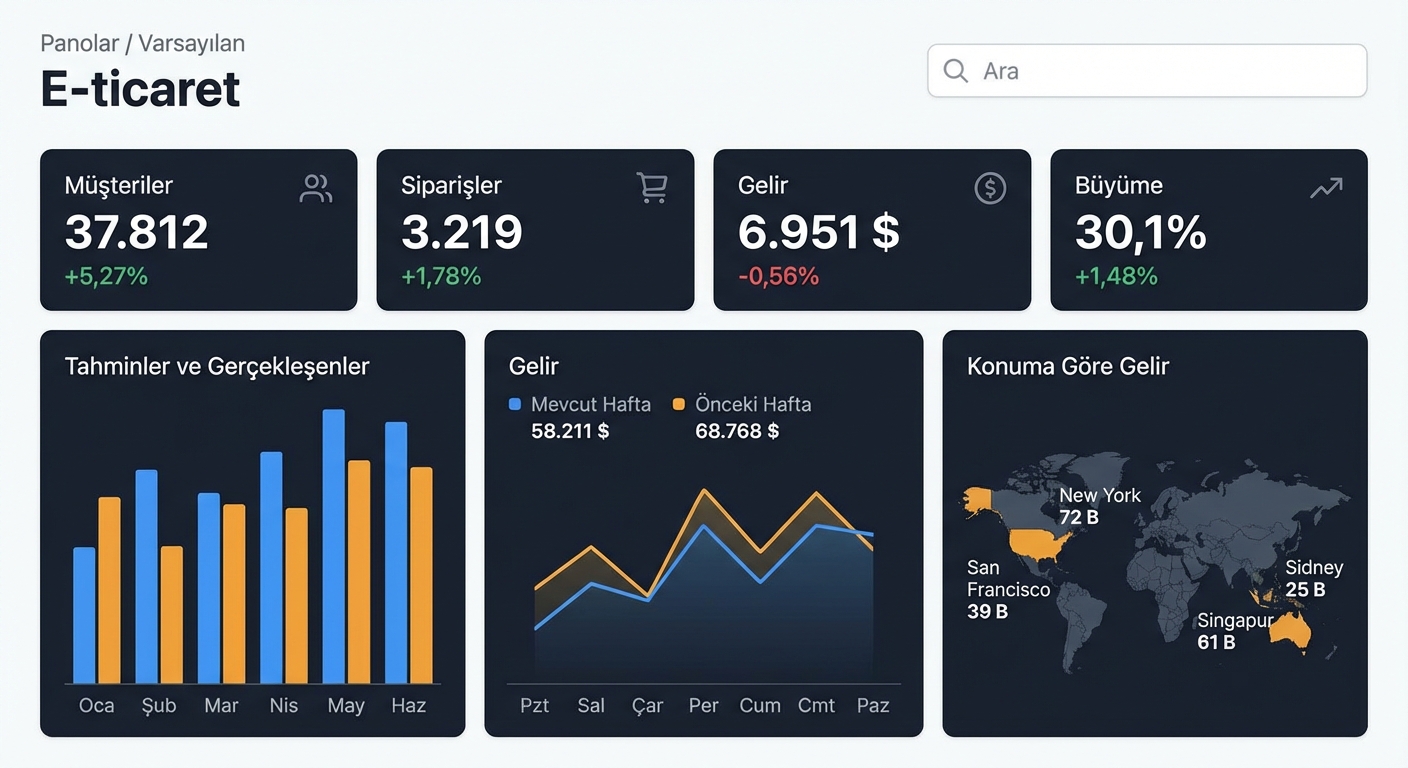Click the Singapur location on map
Screen dimensions: 1408x768
(1235, 631)
